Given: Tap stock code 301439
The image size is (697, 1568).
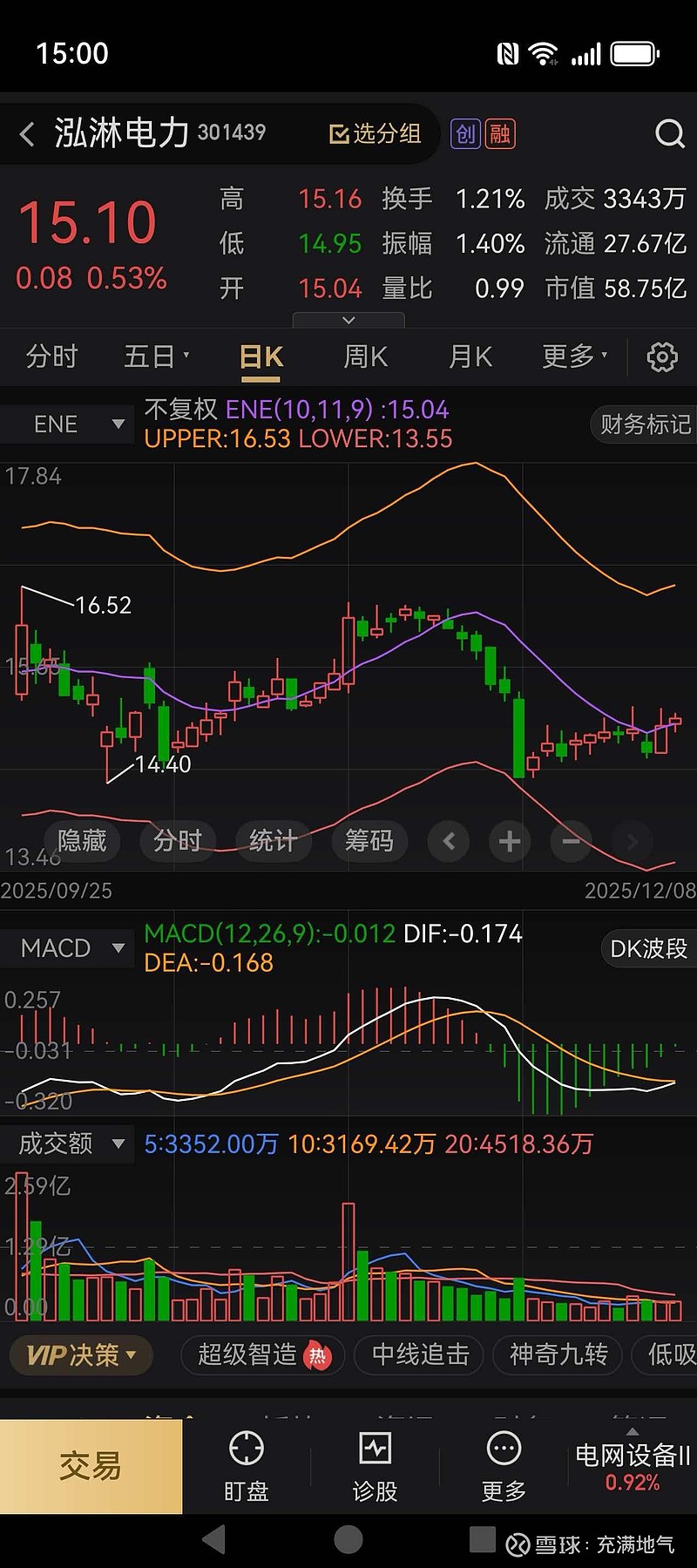Looking at the screenshot, I should pos(231,132).
